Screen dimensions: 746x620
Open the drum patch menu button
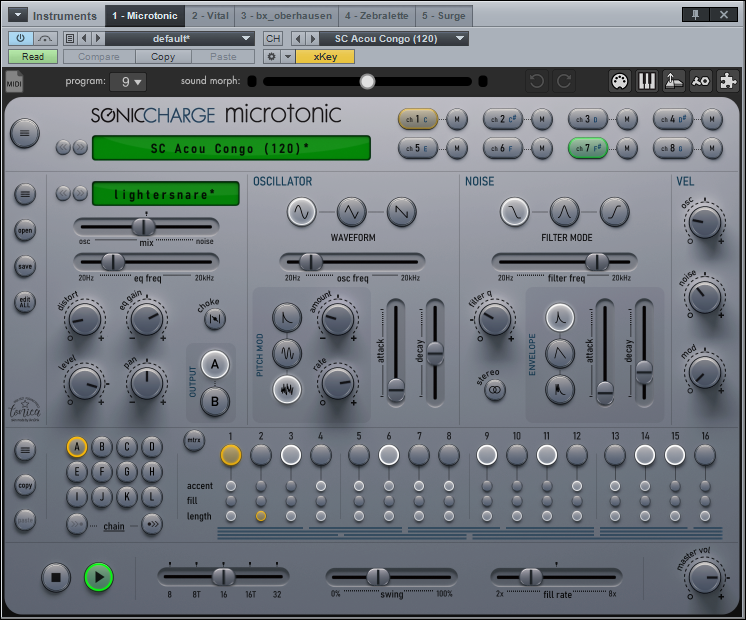pos(25,194)
